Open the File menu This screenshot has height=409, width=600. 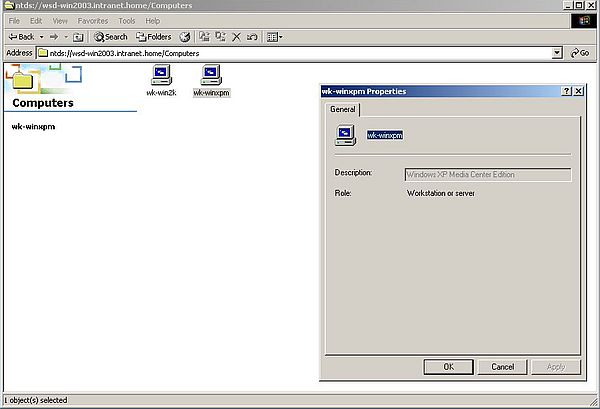click(14, 21)
